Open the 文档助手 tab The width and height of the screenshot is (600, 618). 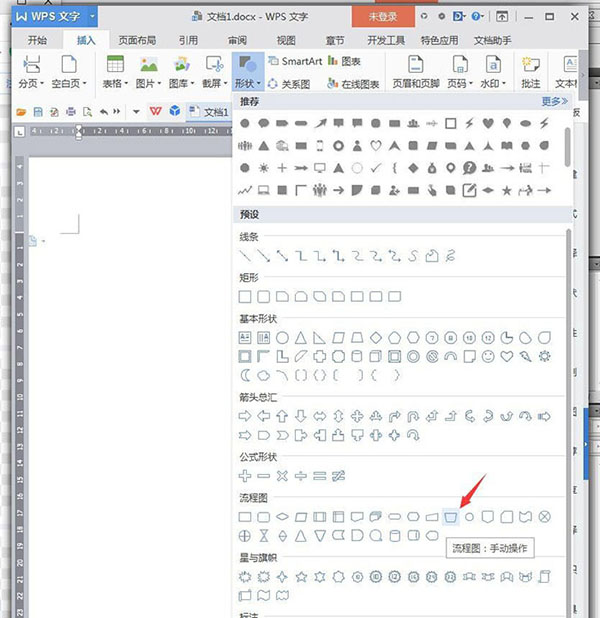tap(492, 40)
